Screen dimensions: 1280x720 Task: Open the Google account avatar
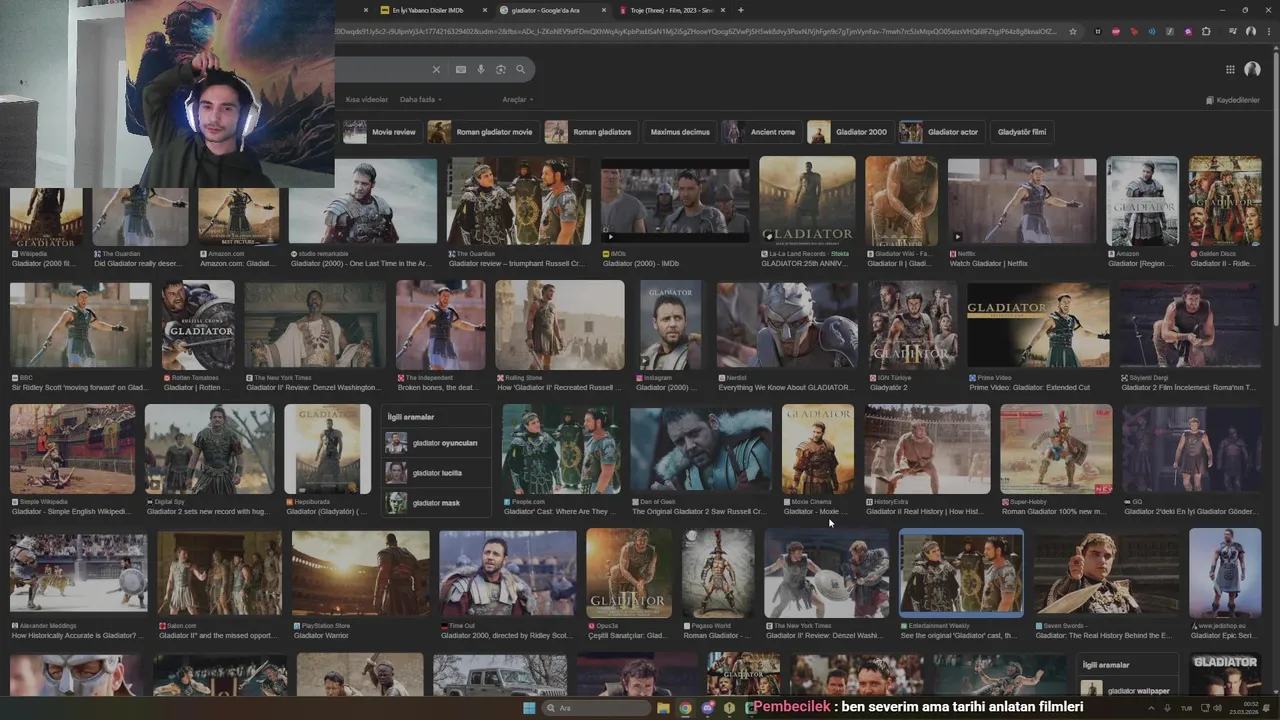point(1252,70)
